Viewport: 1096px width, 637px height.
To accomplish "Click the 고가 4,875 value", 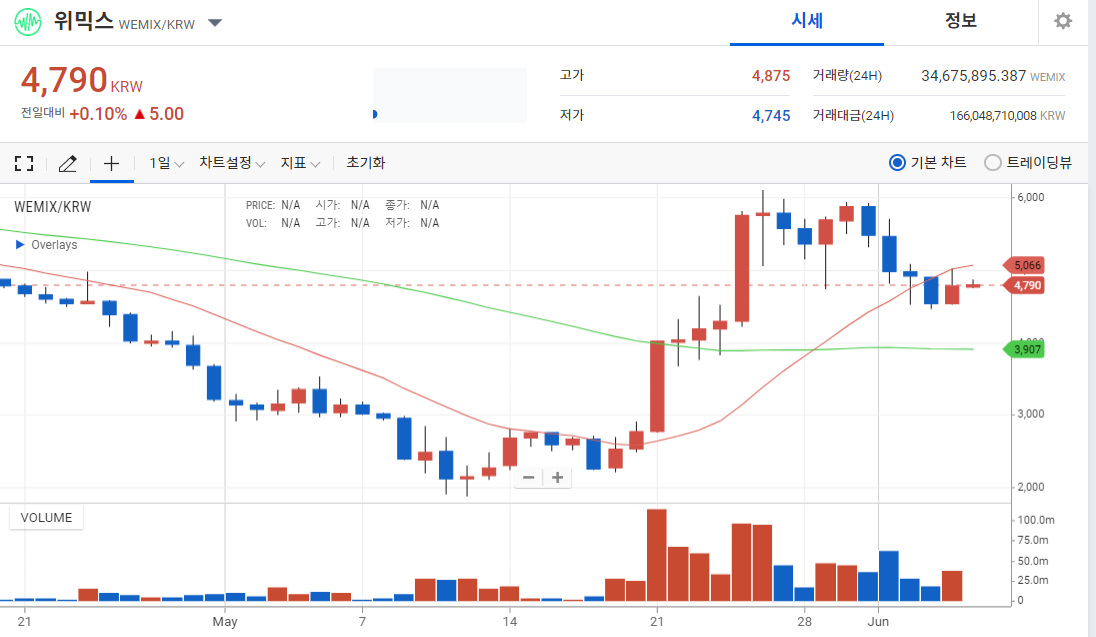I will (x=771, y=76).
